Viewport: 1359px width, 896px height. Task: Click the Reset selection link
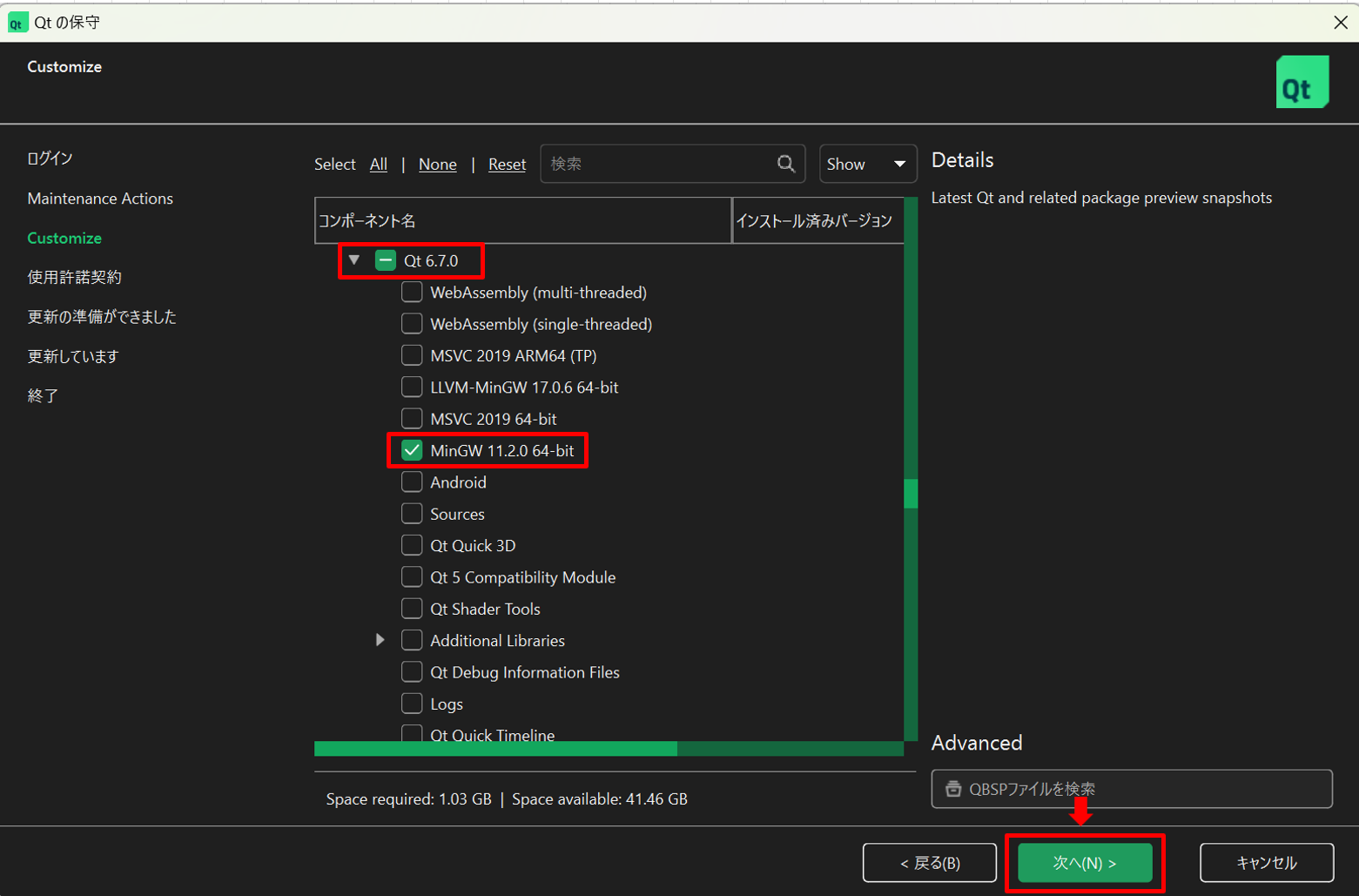[x=507, y=165]
